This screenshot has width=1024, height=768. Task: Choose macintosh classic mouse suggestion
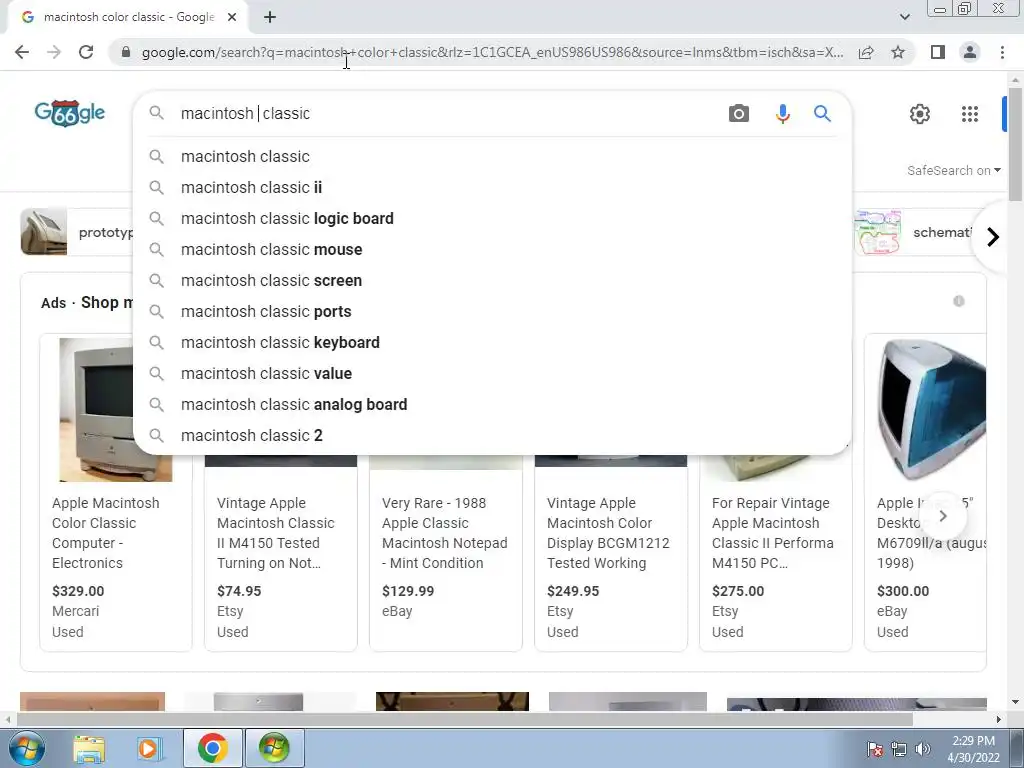click(492, 249)
